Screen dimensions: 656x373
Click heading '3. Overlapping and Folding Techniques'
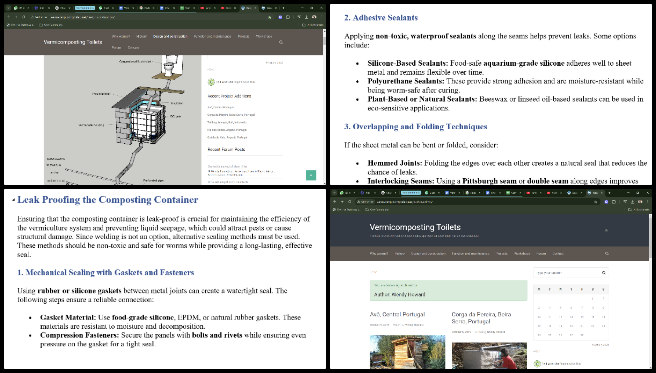(x=415, y=126)
